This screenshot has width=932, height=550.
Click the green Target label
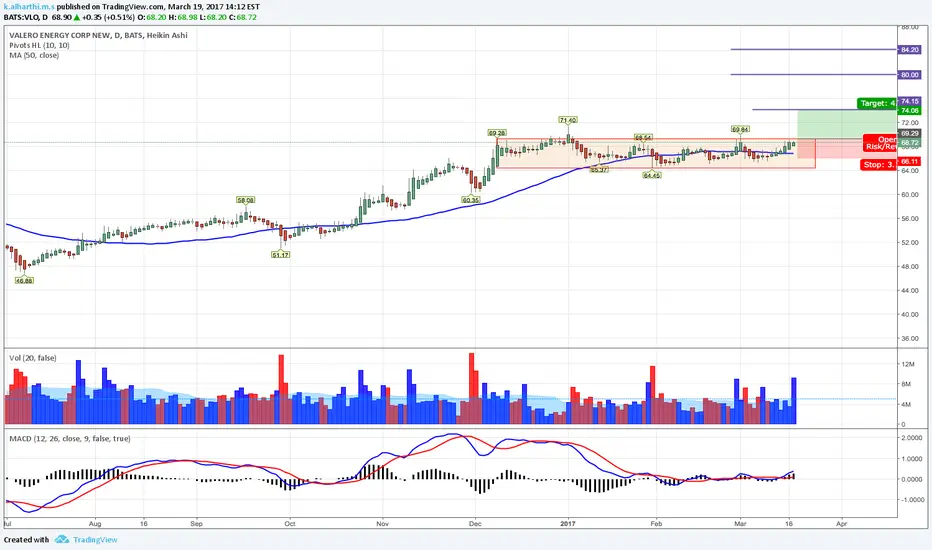coord(877,103)
